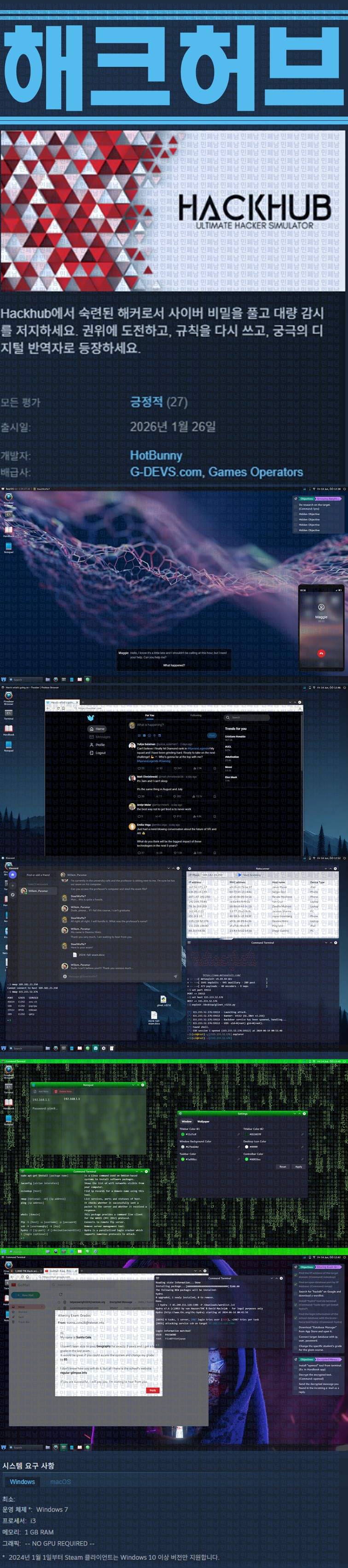The width and height of the screenshot is (348, 1568).
Task: Click the Start Scanning control in Netscanner
Action: tap(250, 875)
